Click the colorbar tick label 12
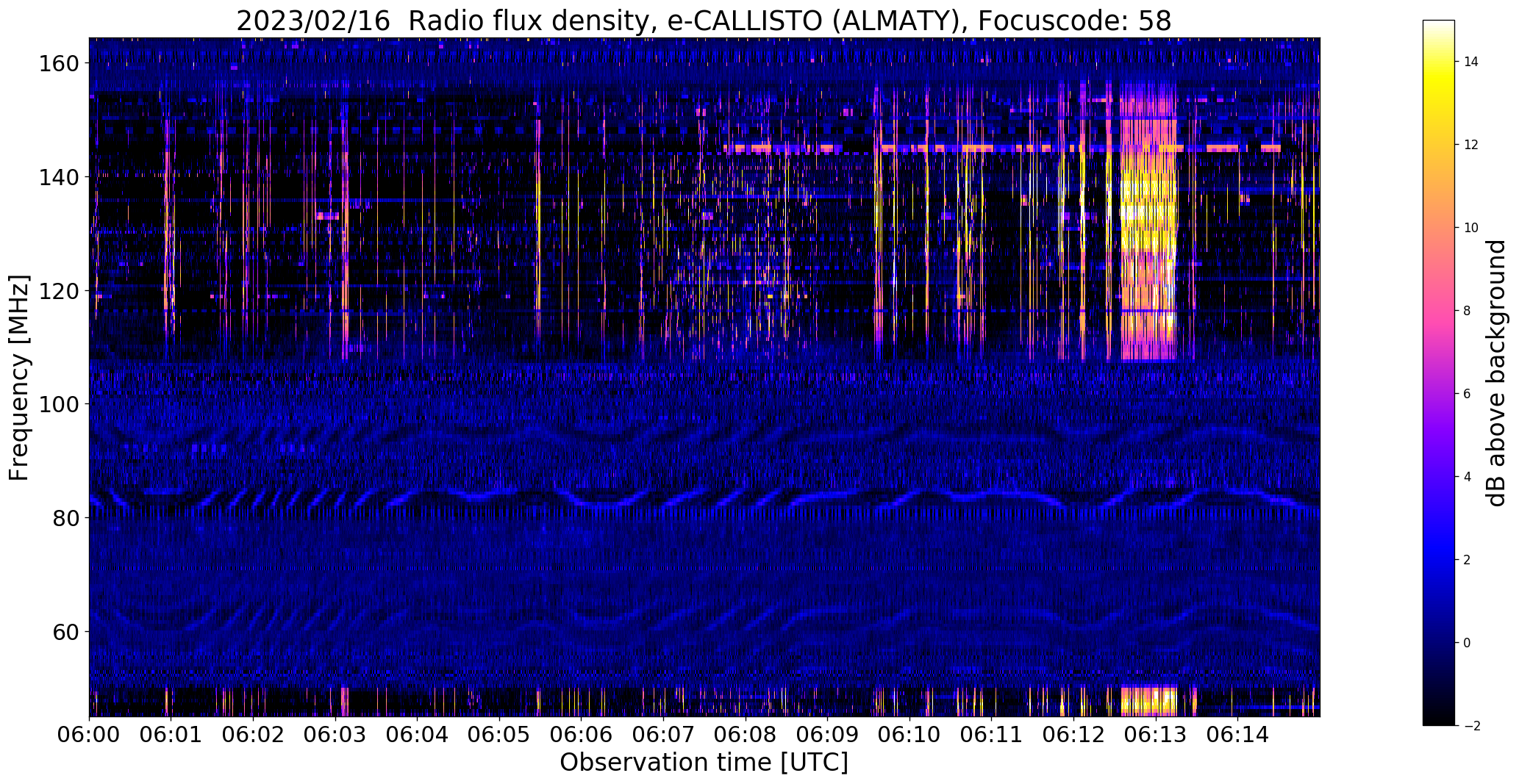 tap(1471, 145)
